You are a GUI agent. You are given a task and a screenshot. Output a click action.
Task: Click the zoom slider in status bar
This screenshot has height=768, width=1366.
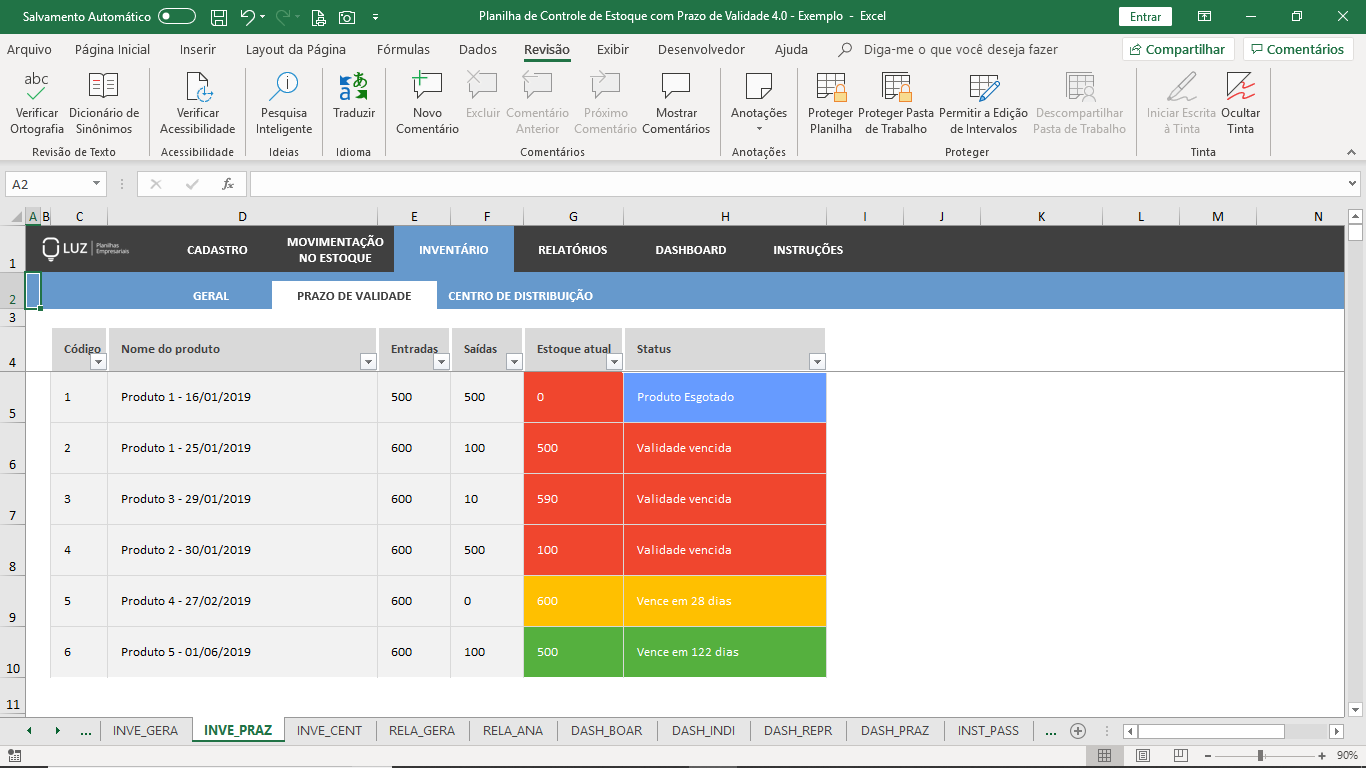click(x=1260, y=755)
